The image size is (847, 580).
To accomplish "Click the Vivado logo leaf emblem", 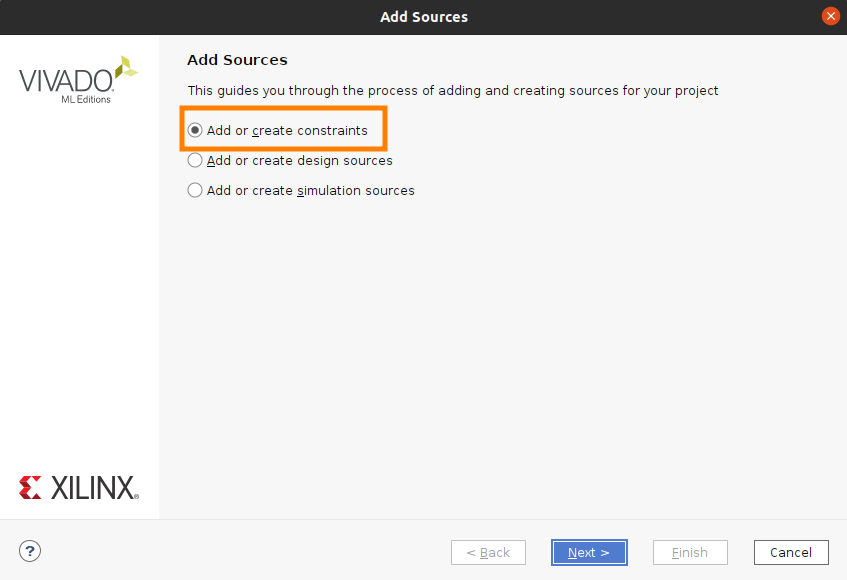I will pos(126,68).
